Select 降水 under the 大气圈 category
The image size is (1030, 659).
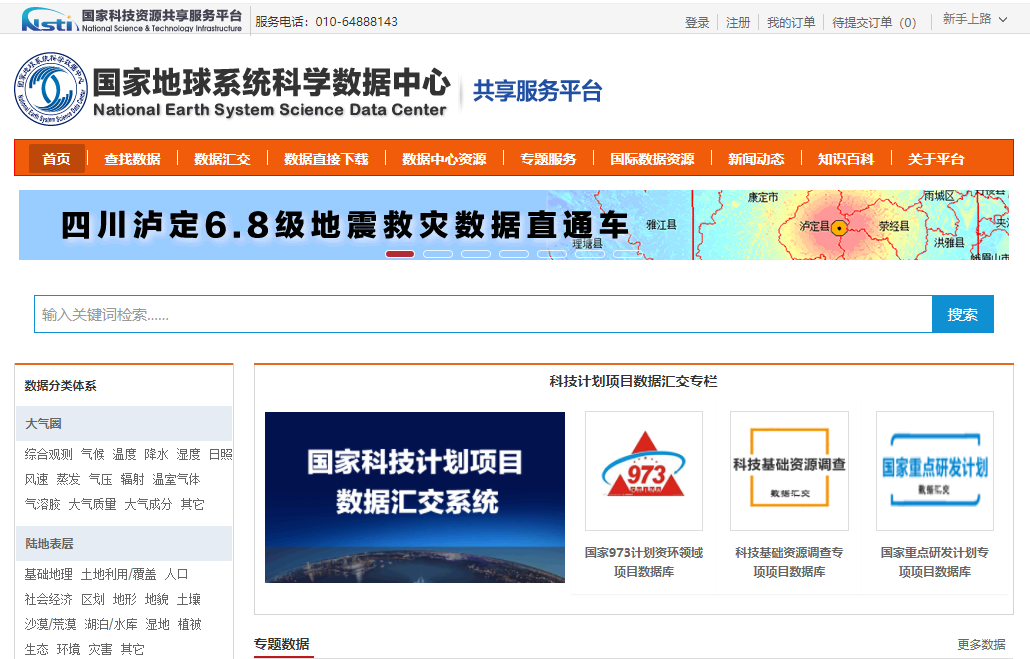coord(158,453)
